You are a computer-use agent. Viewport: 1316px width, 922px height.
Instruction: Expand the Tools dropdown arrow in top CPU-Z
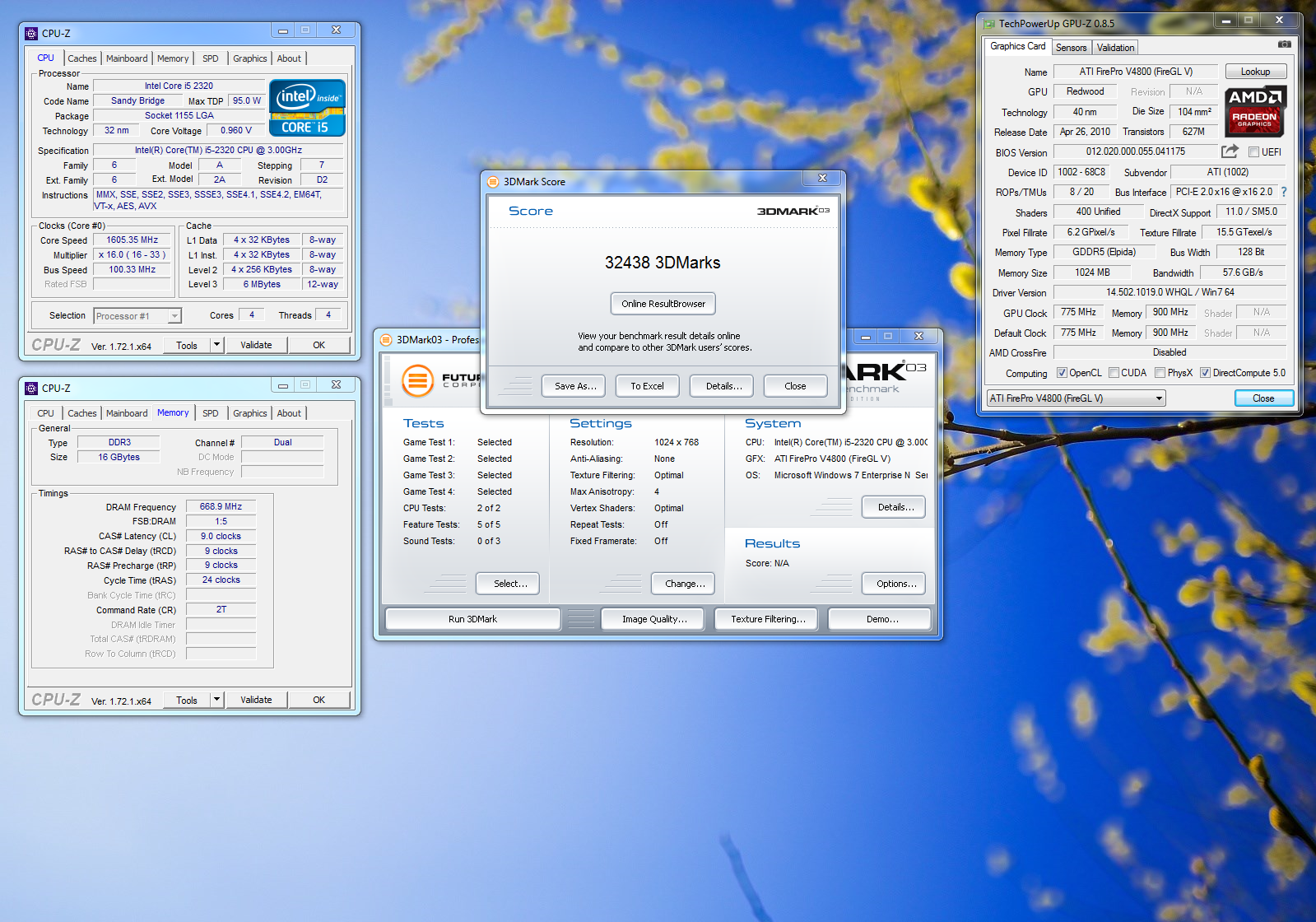(217, 345)
